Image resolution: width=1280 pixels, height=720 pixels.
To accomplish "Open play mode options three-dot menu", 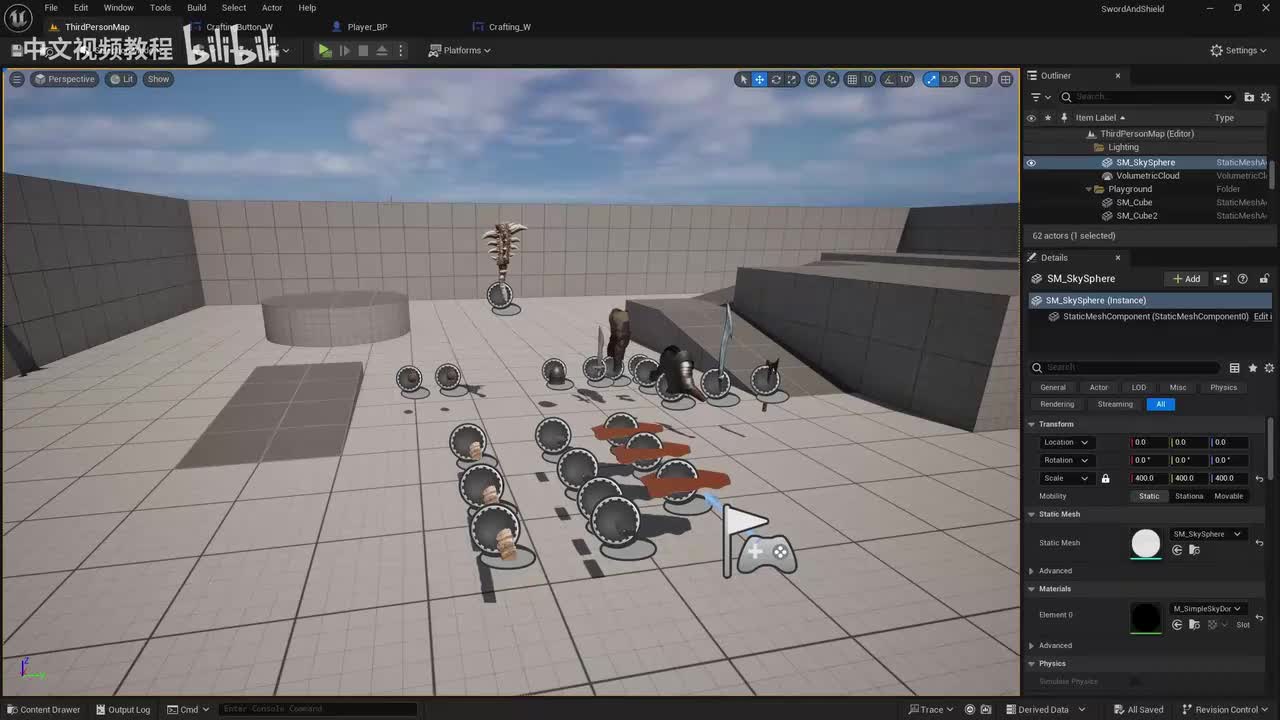I will point(401,50).
